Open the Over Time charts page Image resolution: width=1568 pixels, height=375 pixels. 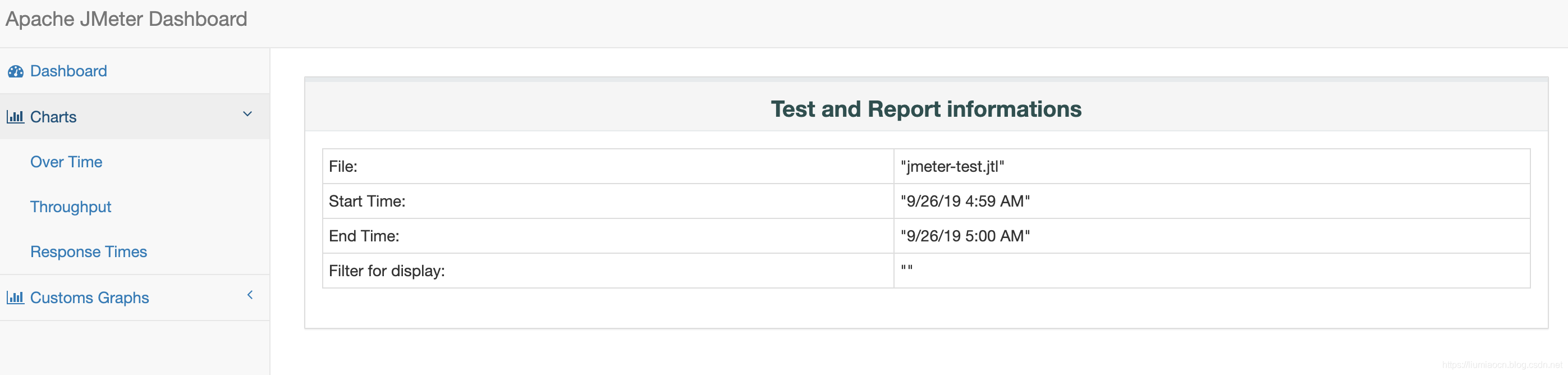pos(66,162)
